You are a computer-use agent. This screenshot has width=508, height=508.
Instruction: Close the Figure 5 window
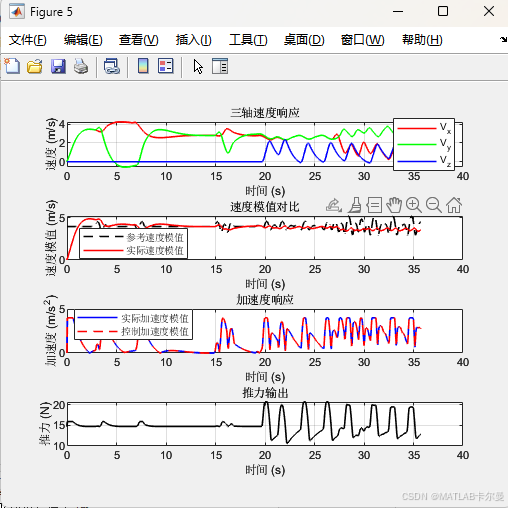pyautogui.click(x=489, y=12)
